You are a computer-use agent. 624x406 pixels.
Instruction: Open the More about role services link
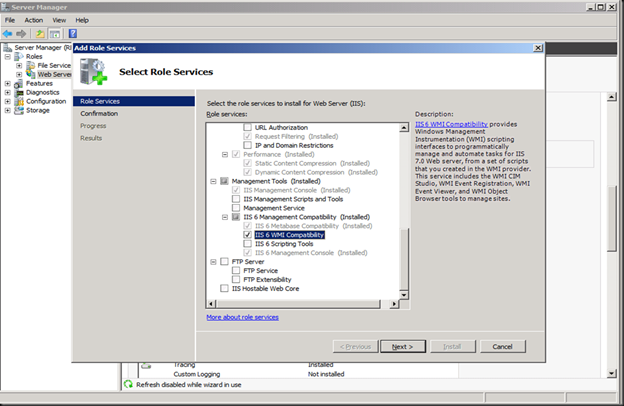(x=242, y=317)
